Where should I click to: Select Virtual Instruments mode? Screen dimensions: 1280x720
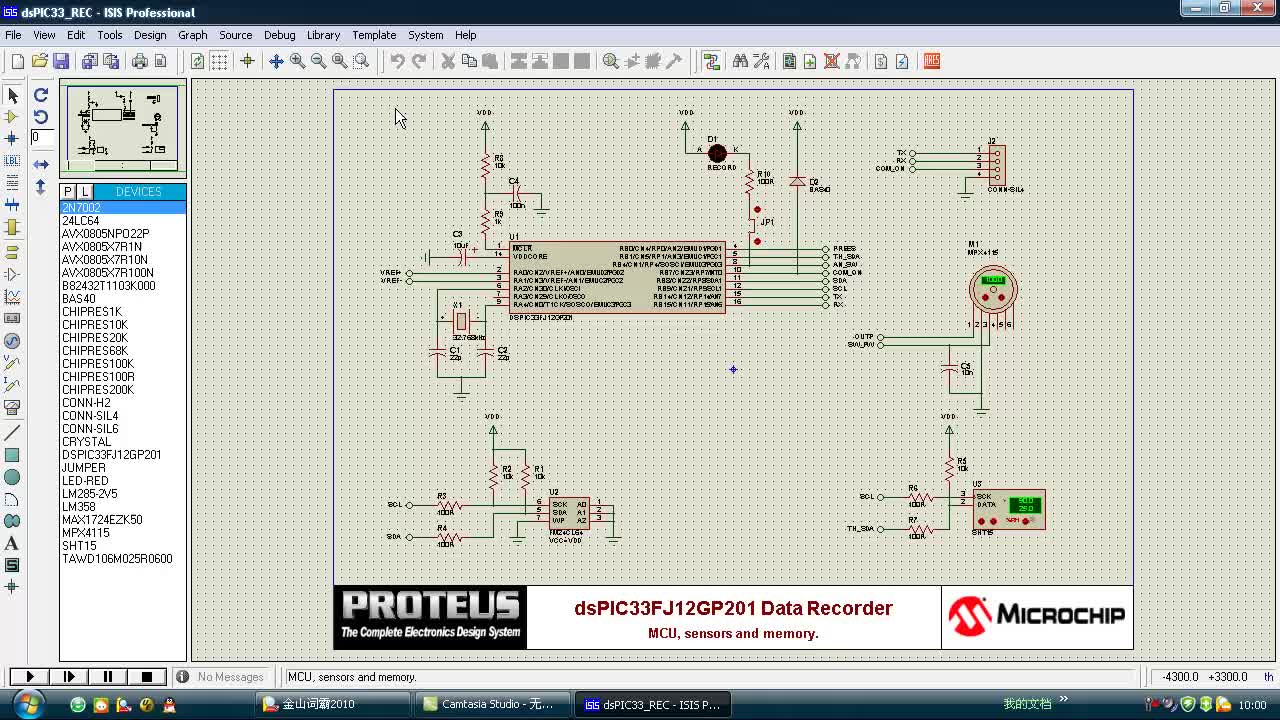tap(12, 408)
